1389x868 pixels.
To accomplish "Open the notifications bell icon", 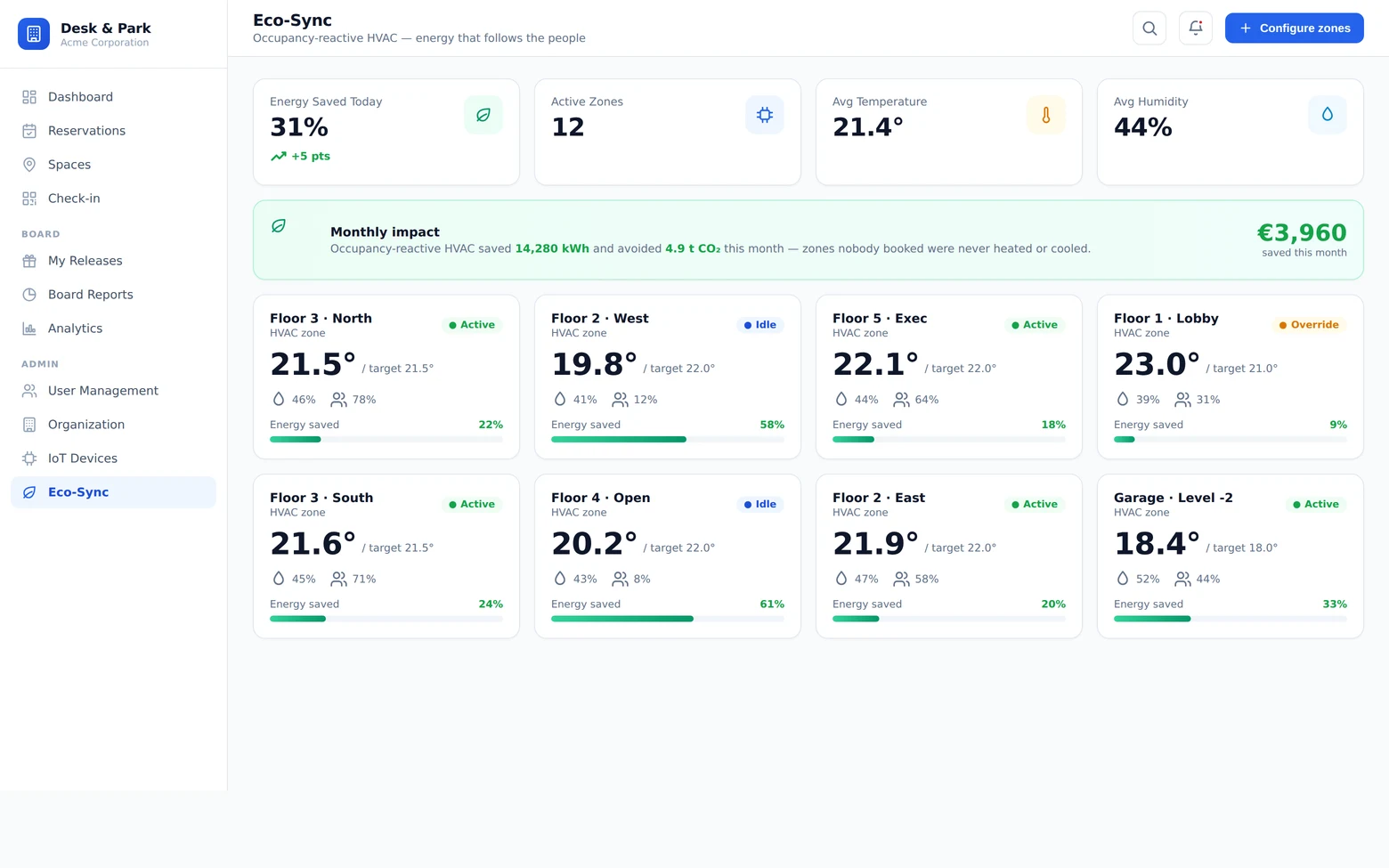I will (x=1196, y=28).
